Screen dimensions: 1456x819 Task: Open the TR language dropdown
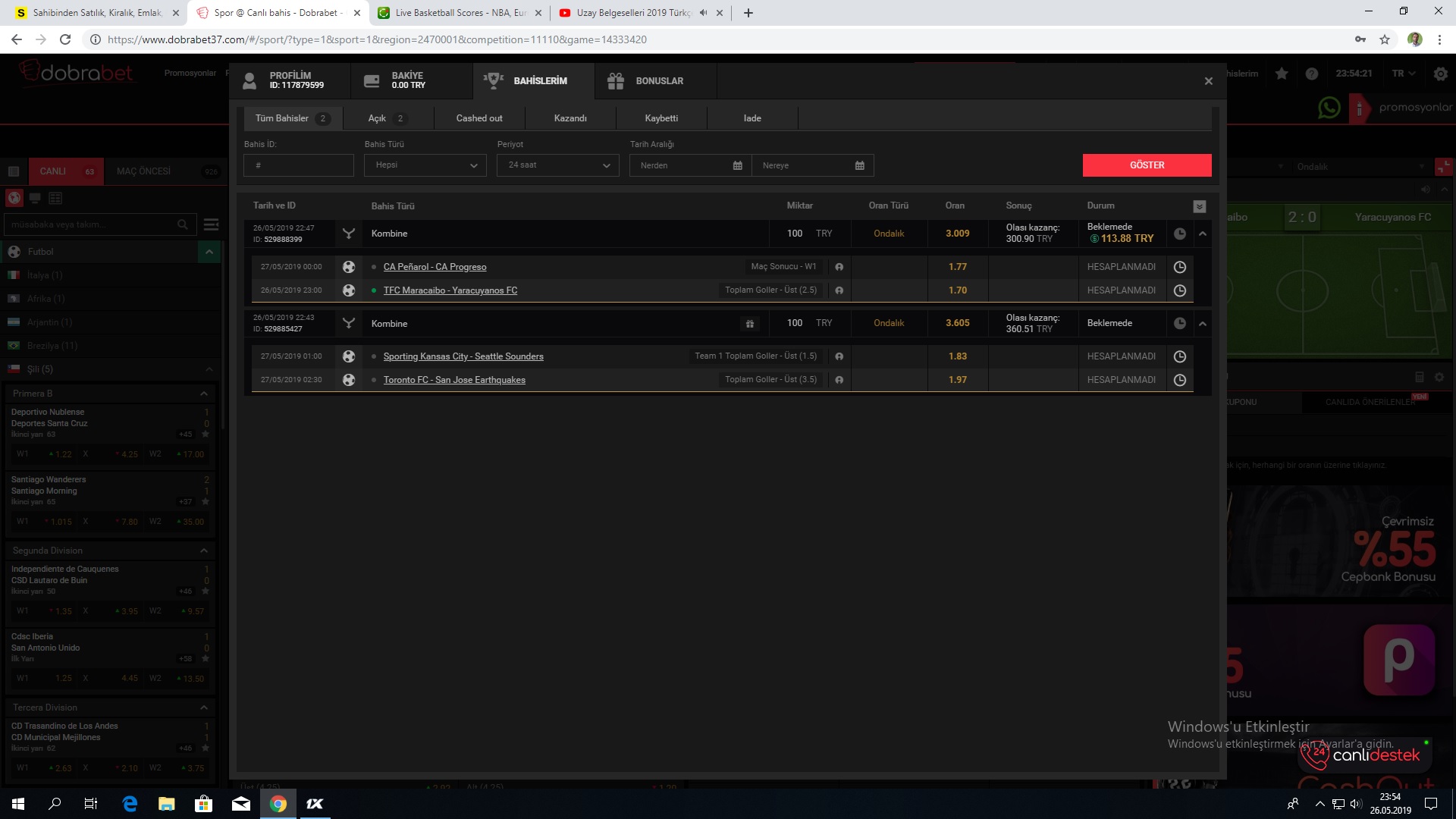[x=1404, y=74]
